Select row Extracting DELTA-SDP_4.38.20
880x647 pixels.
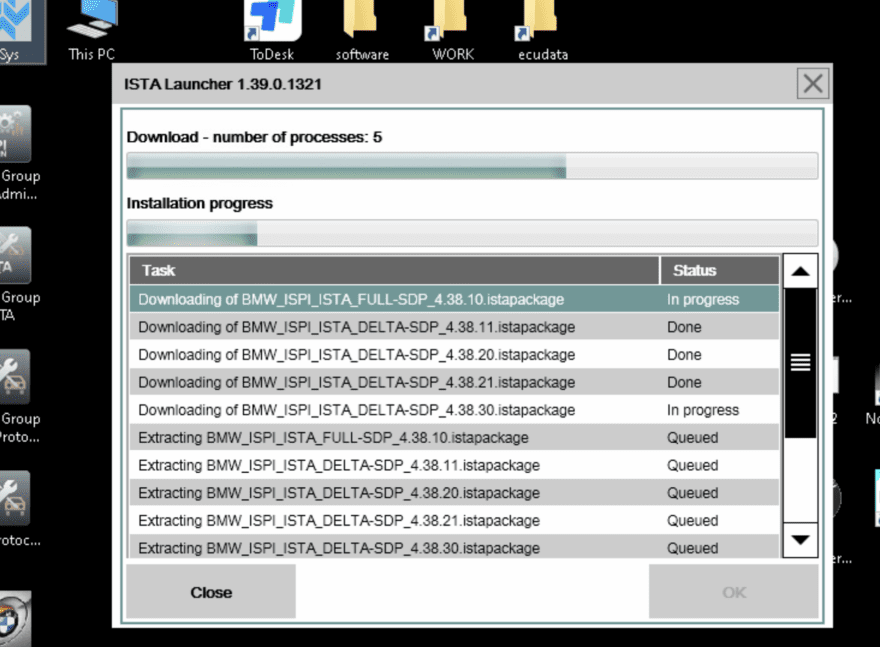(x=455, y=493)
